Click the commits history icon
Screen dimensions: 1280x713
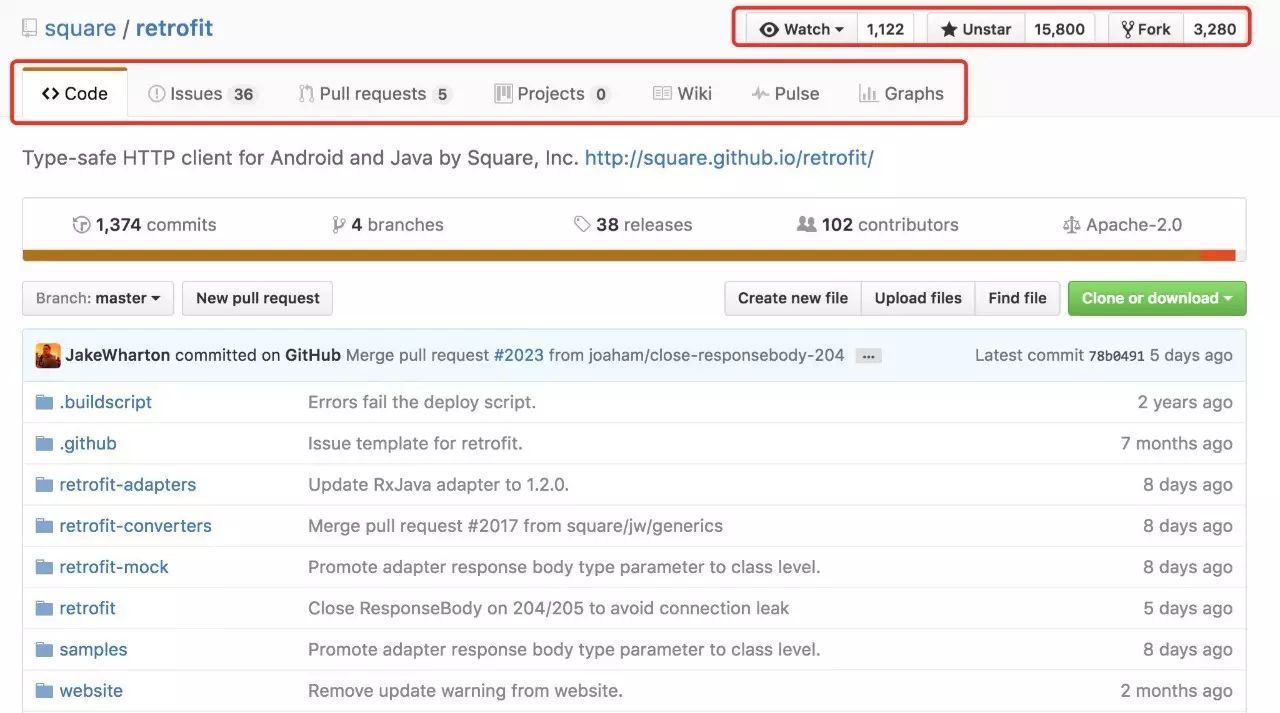tap(82, 225)
